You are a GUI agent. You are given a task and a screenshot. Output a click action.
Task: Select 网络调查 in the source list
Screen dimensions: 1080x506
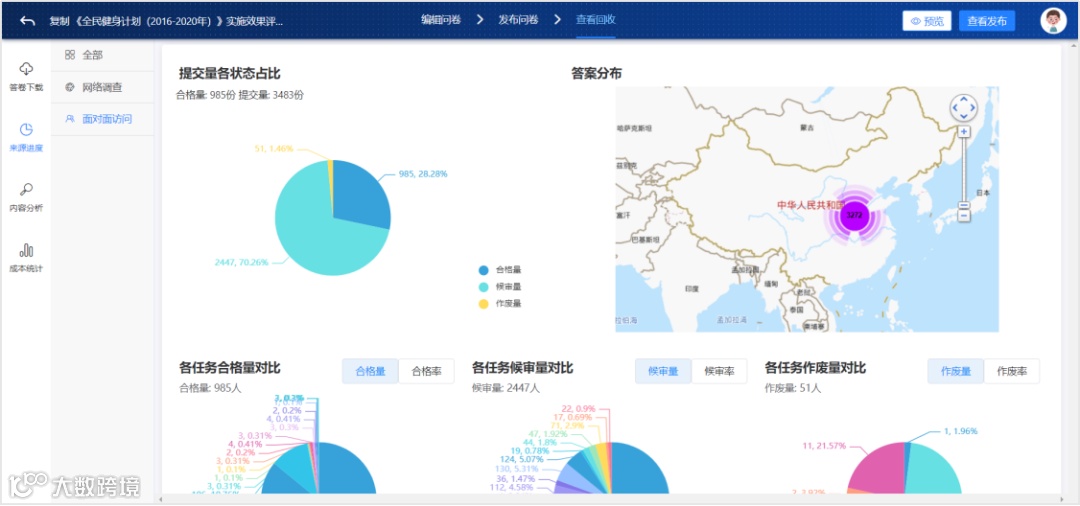(x=103, y=87)
